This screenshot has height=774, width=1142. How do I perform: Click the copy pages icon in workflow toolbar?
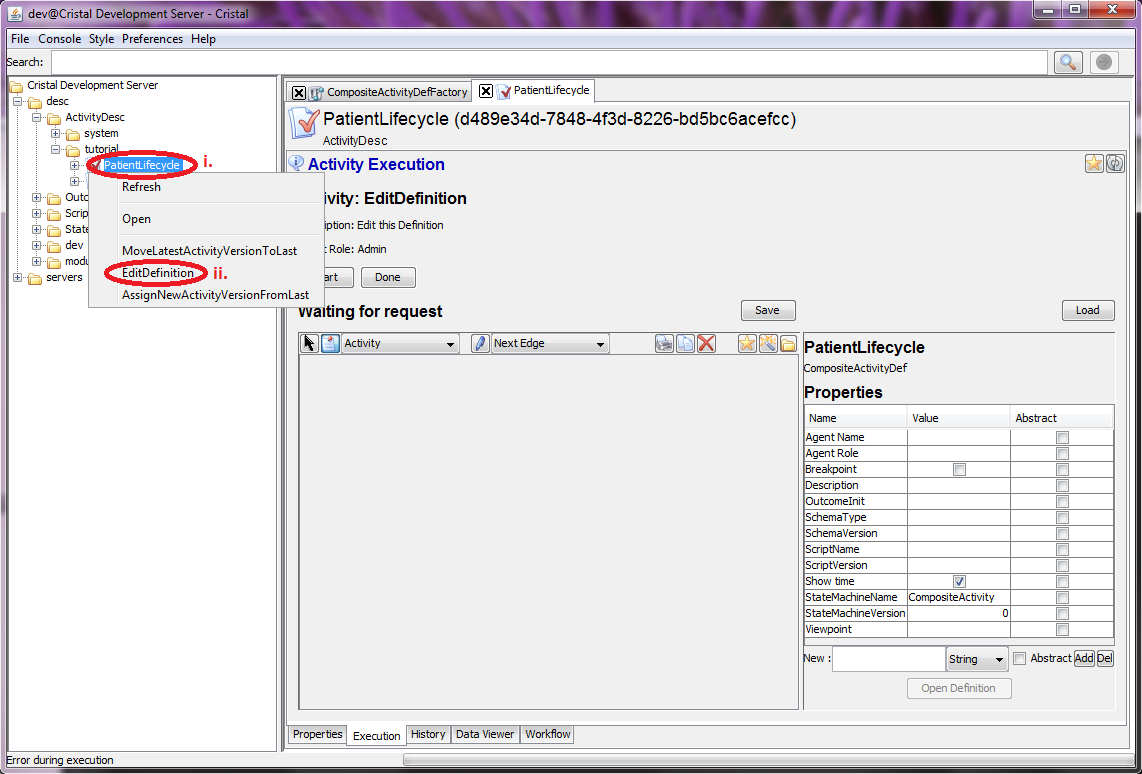click(x=685, y=343)
